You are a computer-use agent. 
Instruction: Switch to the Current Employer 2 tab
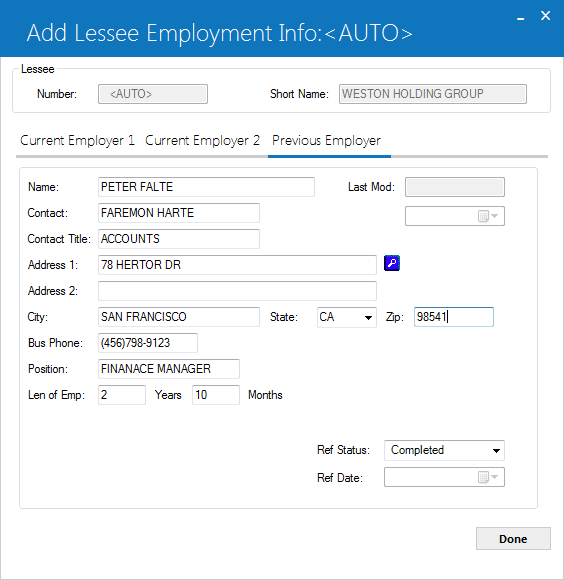tap(202, 141)
